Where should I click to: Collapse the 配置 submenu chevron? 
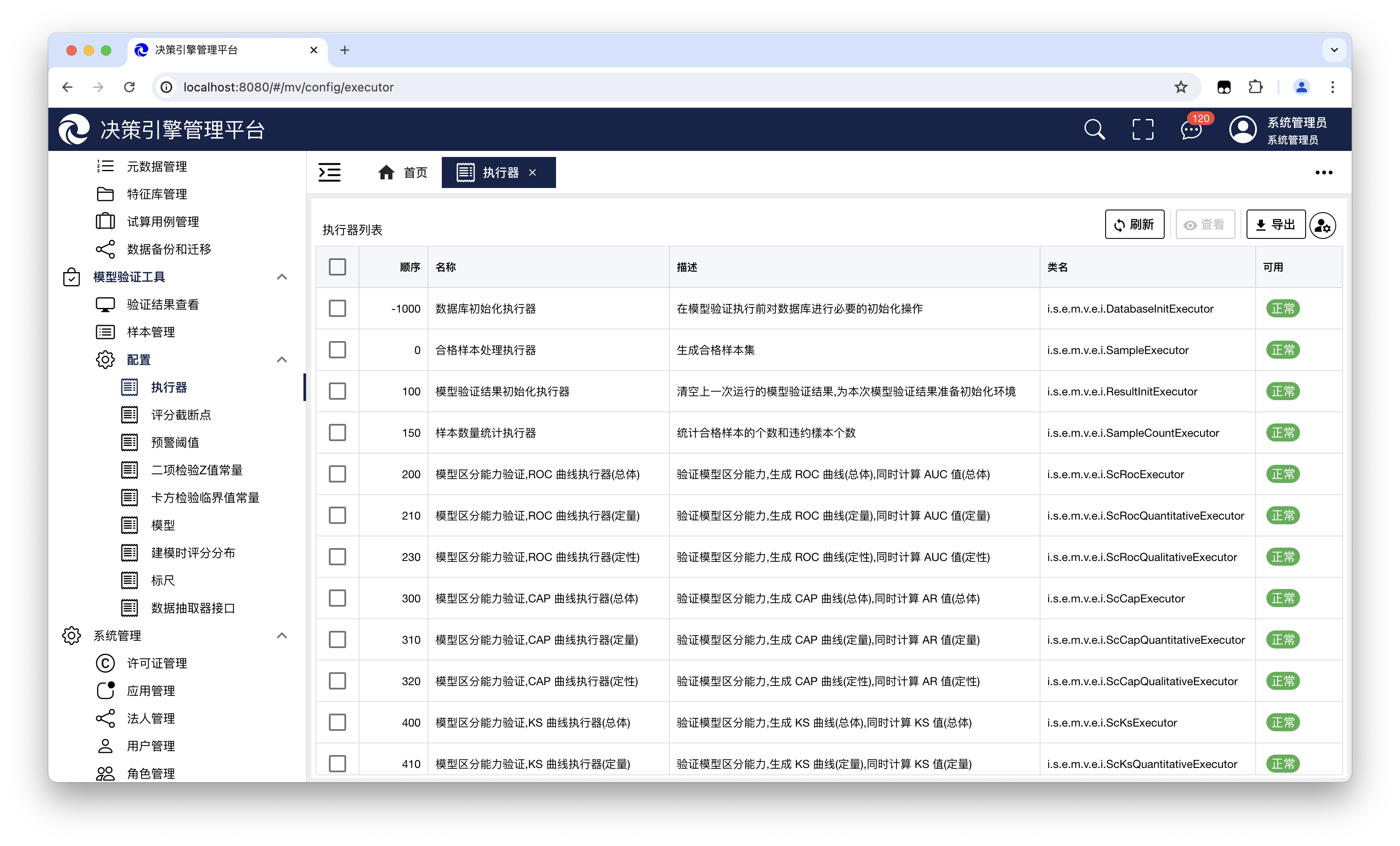282,360
